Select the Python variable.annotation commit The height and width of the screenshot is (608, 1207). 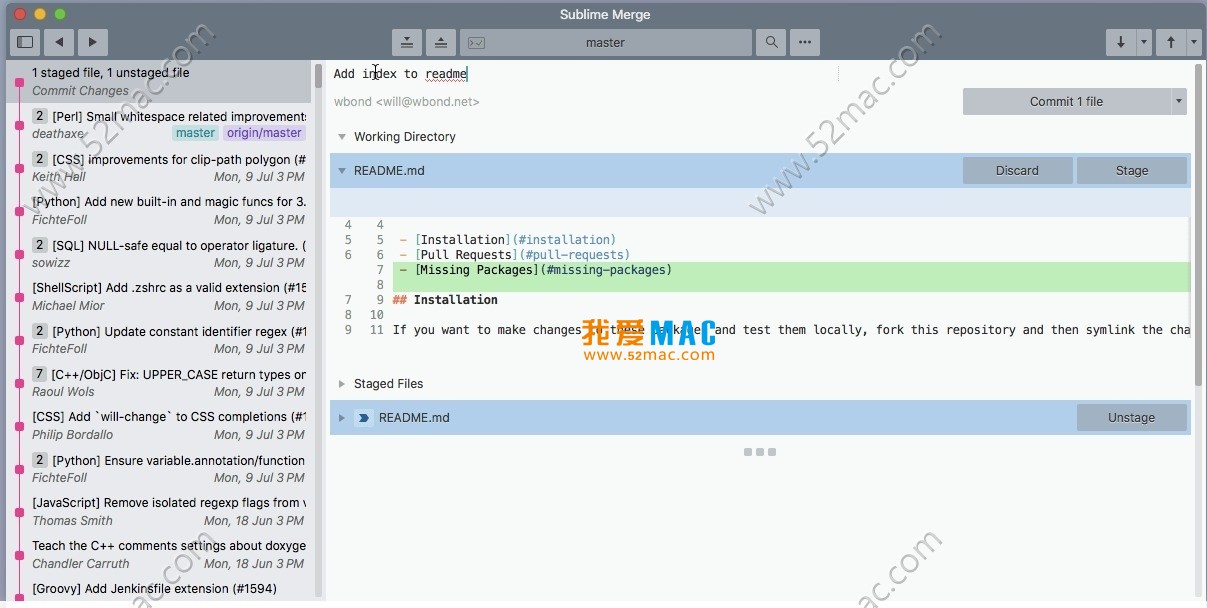point(160,468)
